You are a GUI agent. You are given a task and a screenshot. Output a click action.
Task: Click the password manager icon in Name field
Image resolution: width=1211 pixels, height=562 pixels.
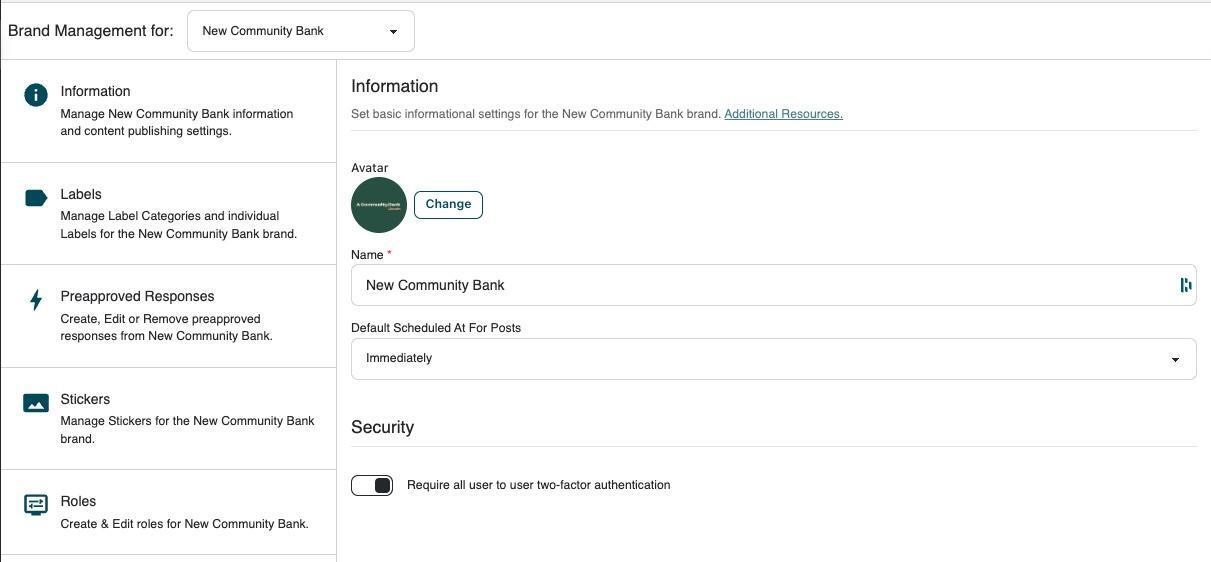pos(1186,286)
